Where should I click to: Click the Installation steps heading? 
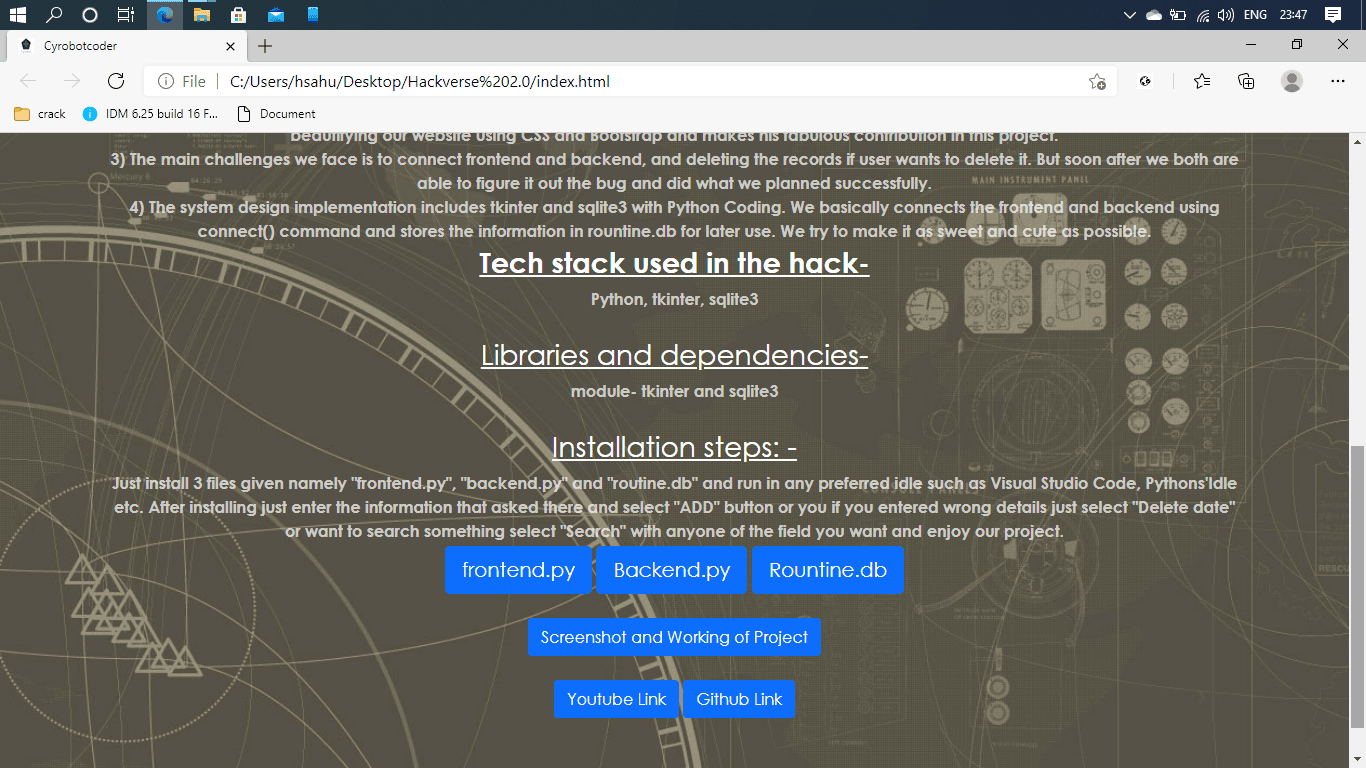pyautogui.click(x=674, y=447)
